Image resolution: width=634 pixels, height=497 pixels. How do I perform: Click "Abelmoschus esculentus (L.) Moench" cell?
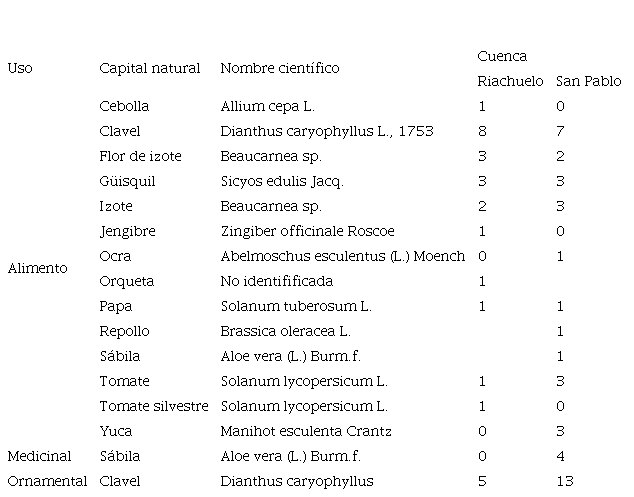pos(342,256)
